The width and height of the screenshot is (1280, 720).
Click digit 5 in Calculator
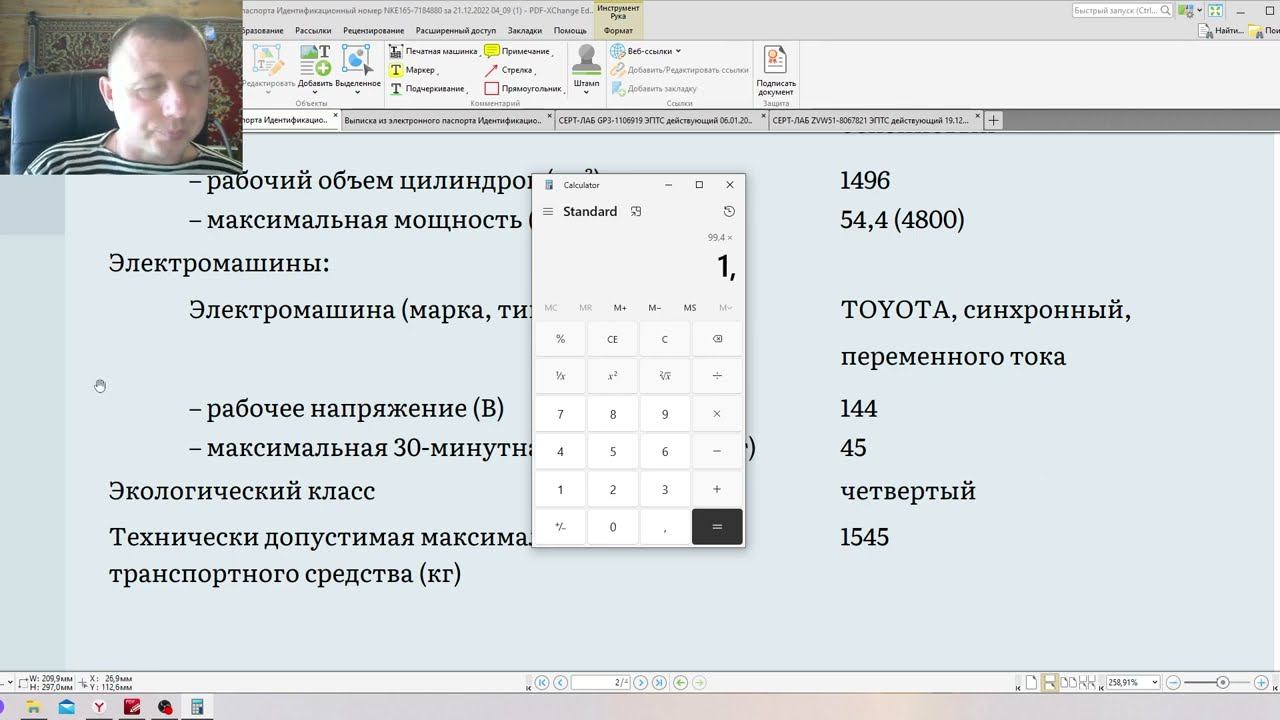pos(613,452)
